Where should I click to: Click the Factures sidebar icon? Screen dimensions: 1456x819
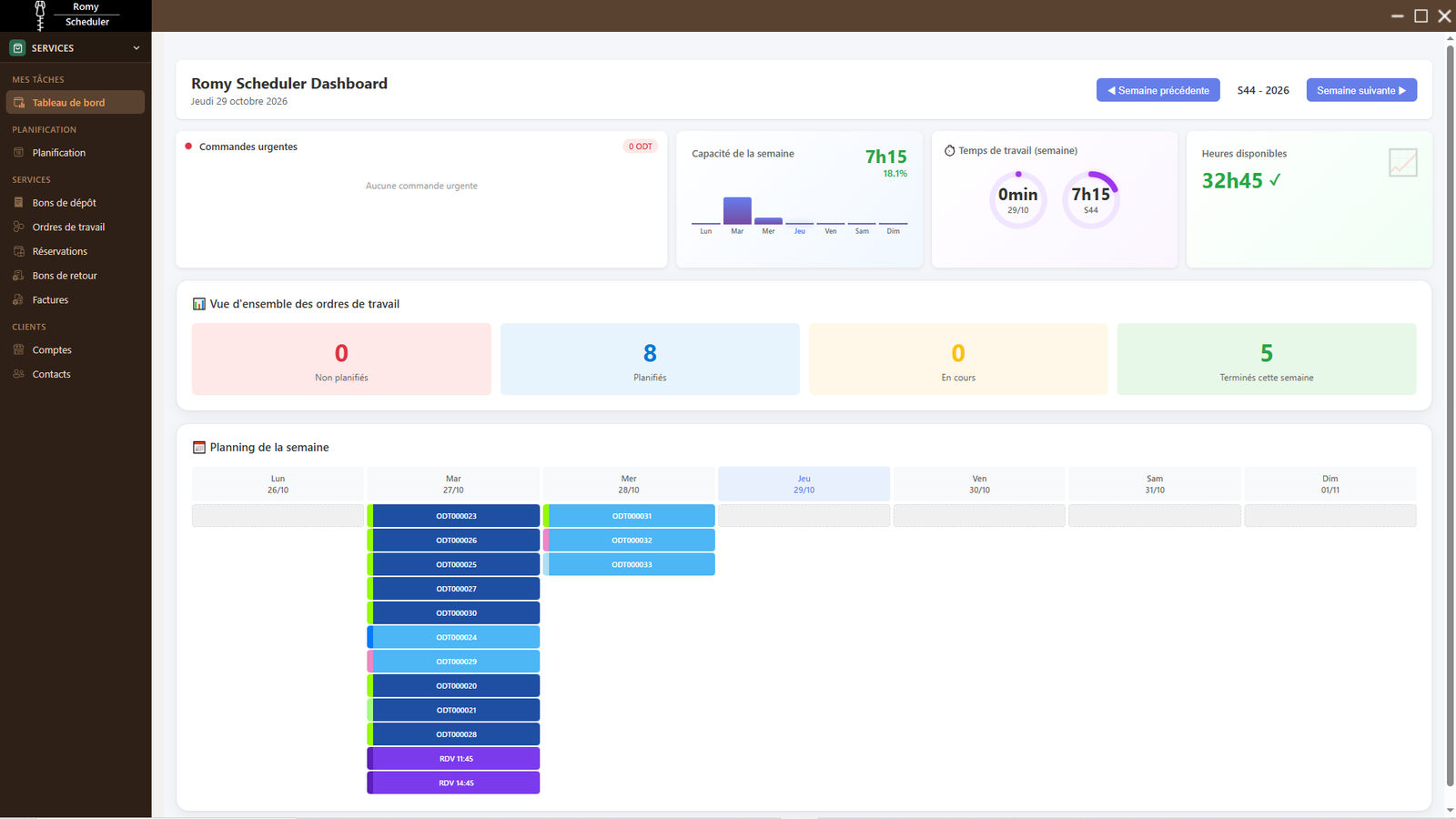pos(19,300)
